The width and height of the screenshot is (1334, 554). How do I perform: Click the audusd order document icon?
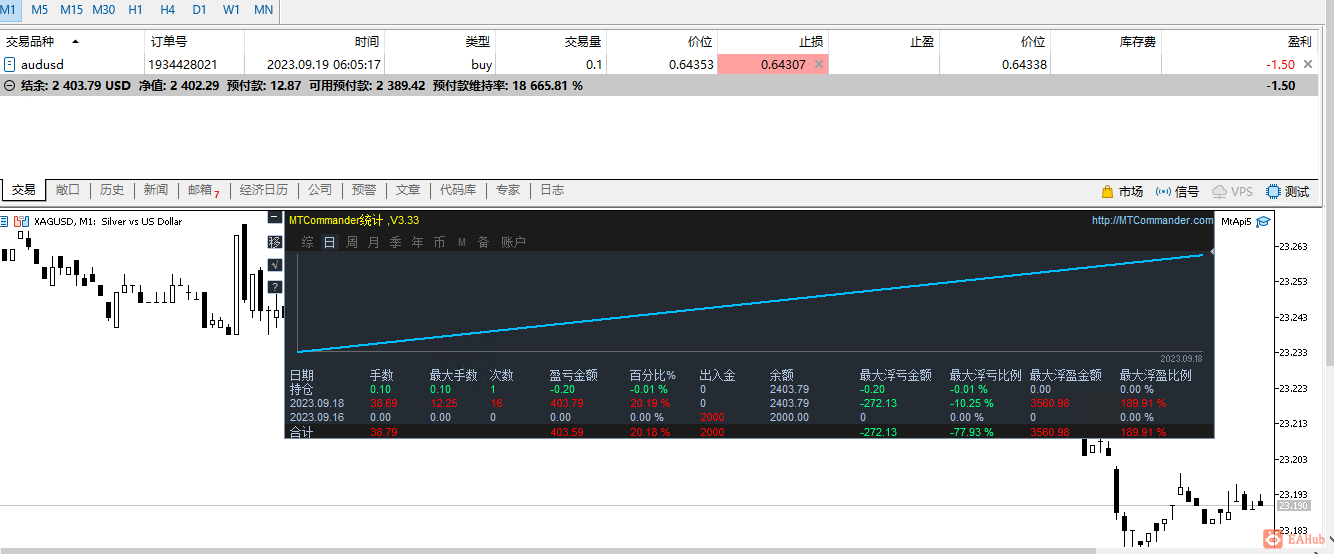(9, 64)
